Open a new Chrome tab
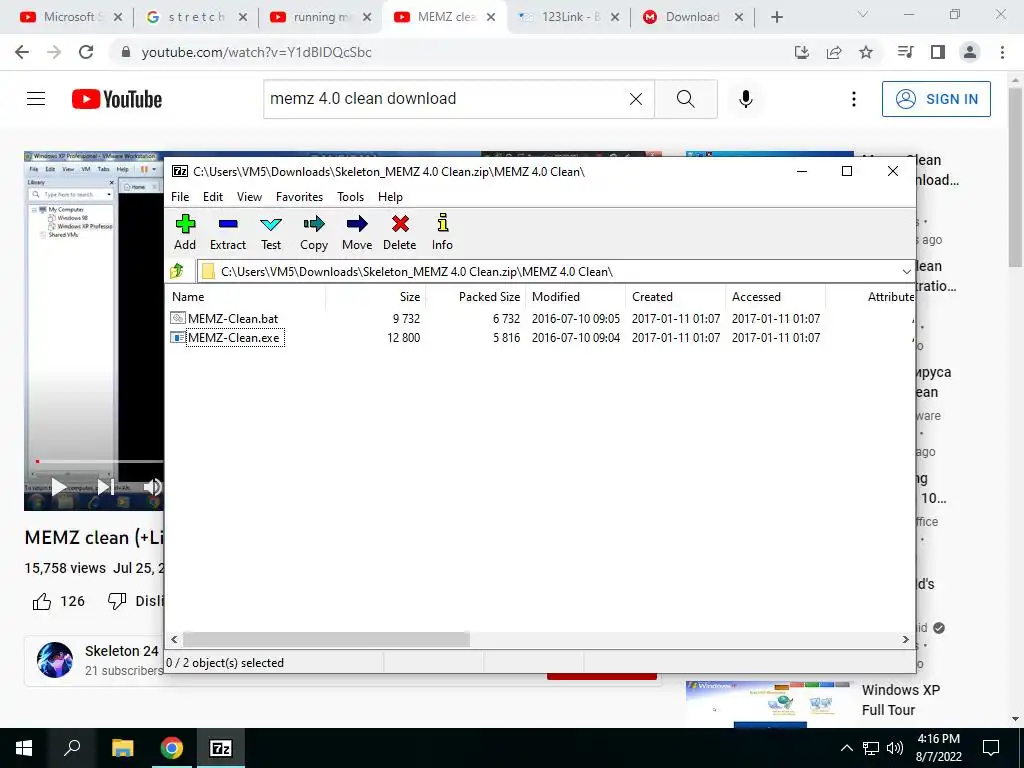This screenshot has height=768, width=1024. [x=776, y=17]
